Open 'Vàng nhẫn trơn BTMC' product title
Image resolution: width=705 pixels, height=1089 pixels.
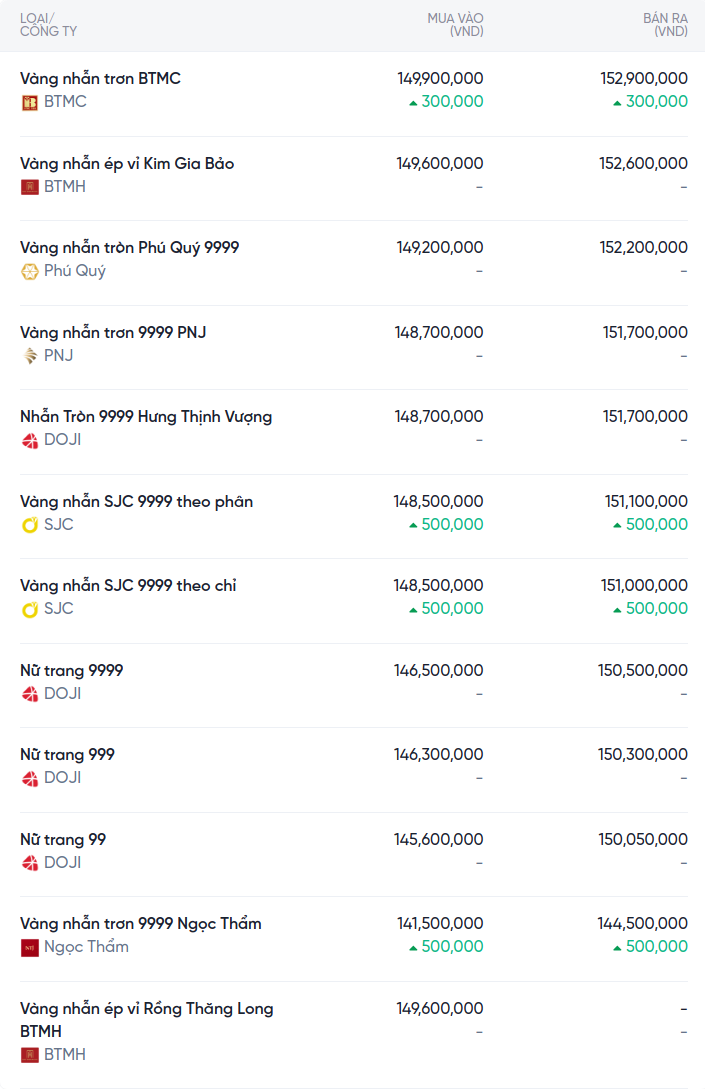click(100, 78)
